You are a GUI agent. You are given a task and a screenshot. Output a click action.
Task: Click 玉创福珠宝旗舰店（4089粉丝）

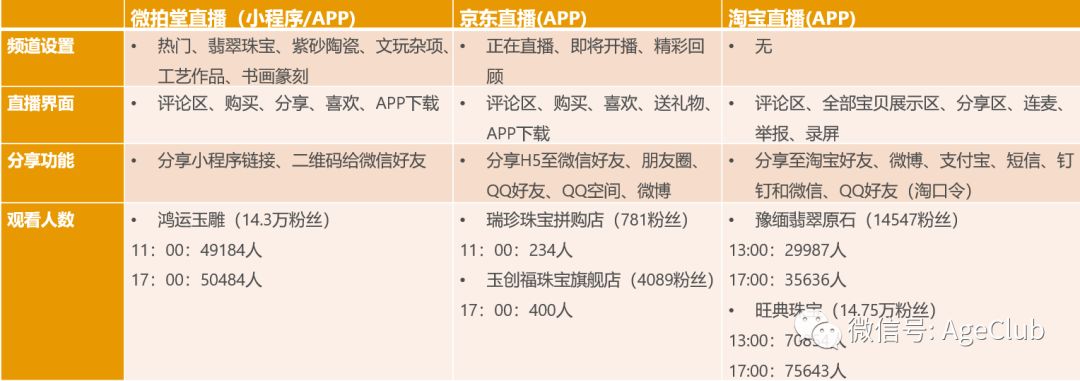tap(601, 280)
